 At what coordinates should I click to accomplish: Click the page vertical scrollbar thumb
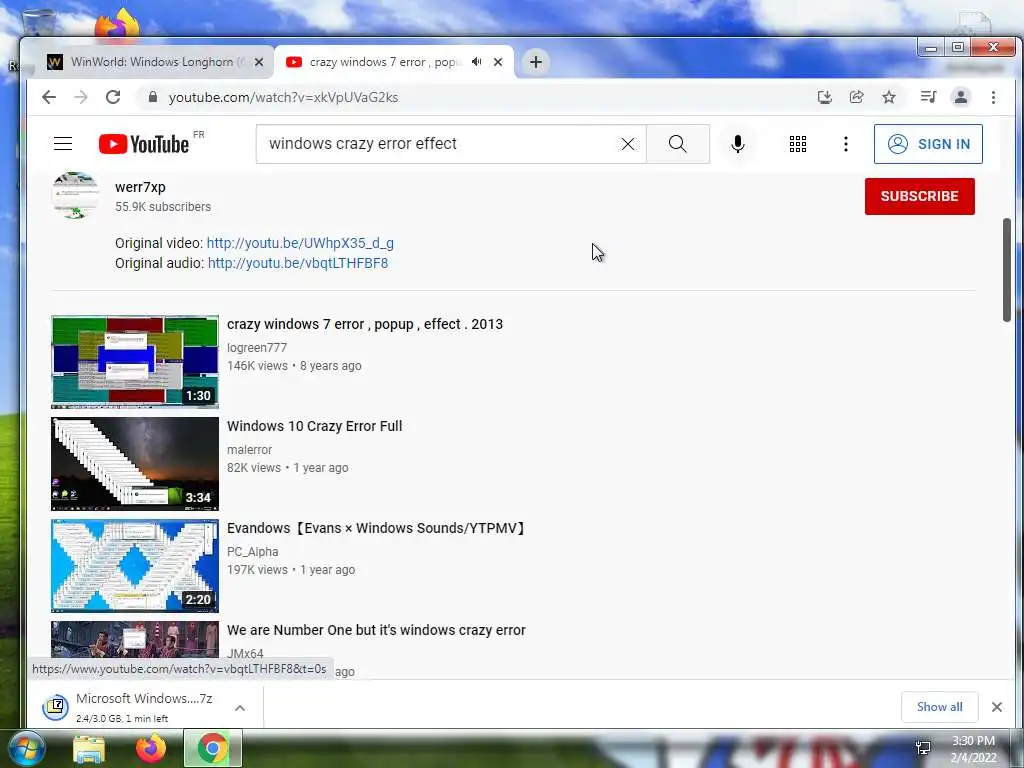[1007, 270]
